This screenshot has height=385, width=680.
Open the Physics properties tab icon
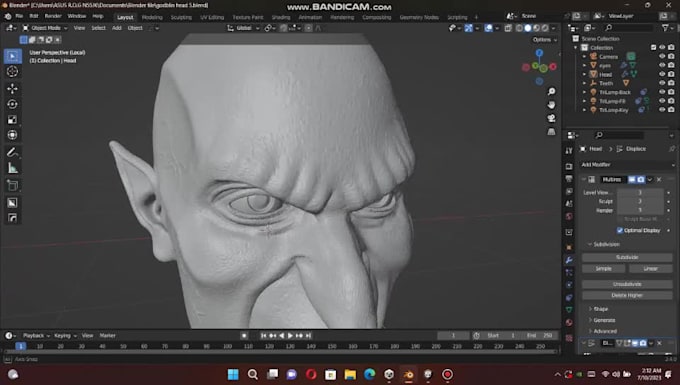pos(569,285)
